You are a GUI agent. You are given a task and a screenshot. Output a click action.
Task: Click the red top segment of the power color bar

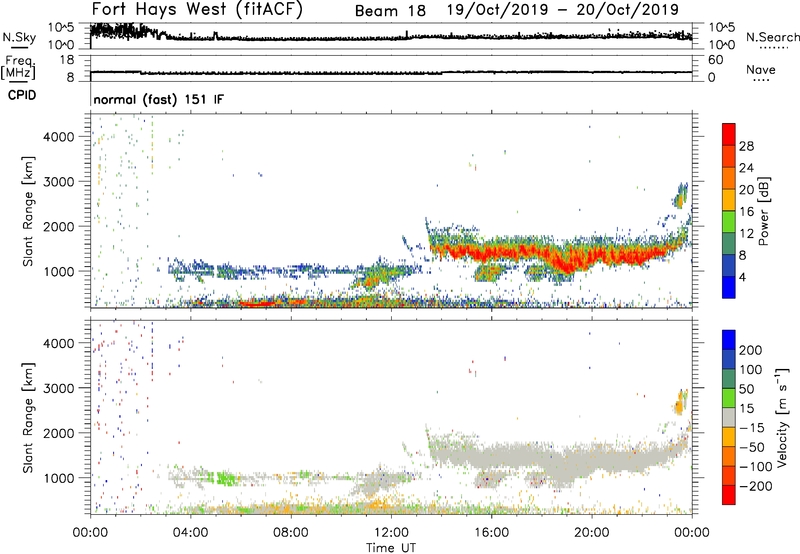(729, 134)
